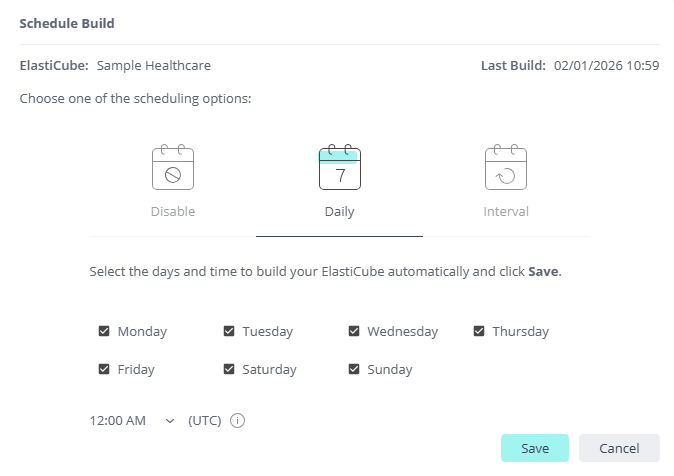Click the UTC info icon
Image resolution: width=674 pixels, height=476 pixels.
[x=237, y=421]
